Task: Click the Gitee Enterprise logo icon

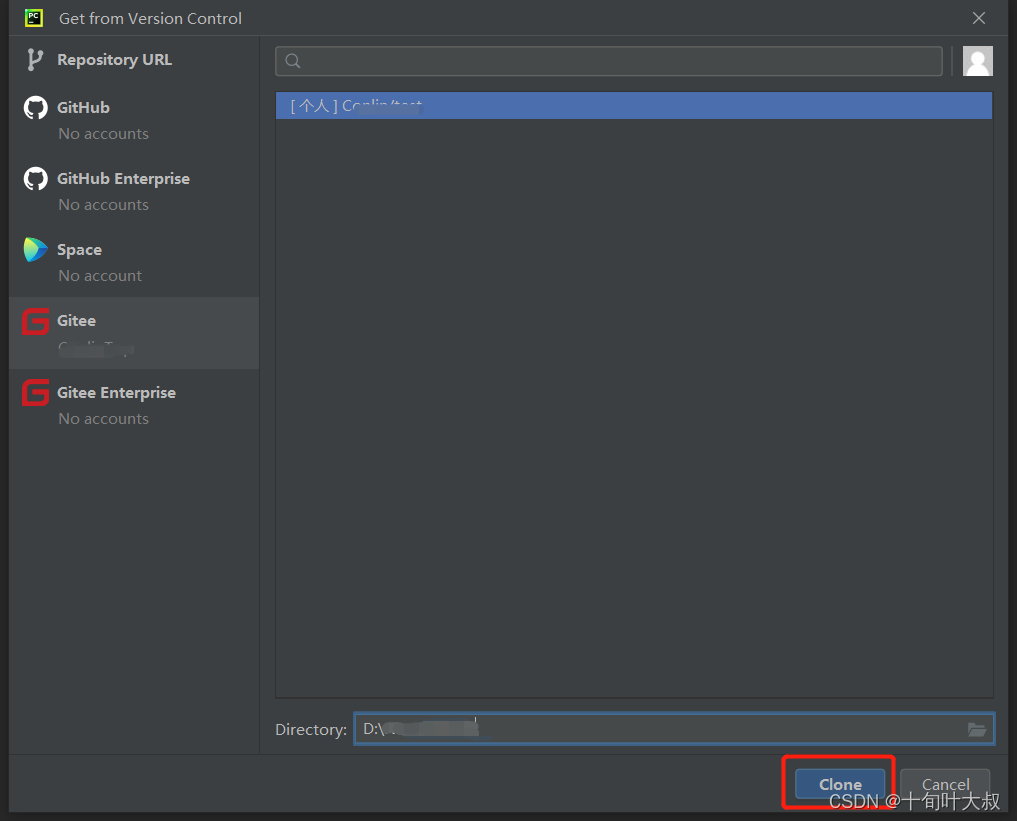Action: click(36, 392)
